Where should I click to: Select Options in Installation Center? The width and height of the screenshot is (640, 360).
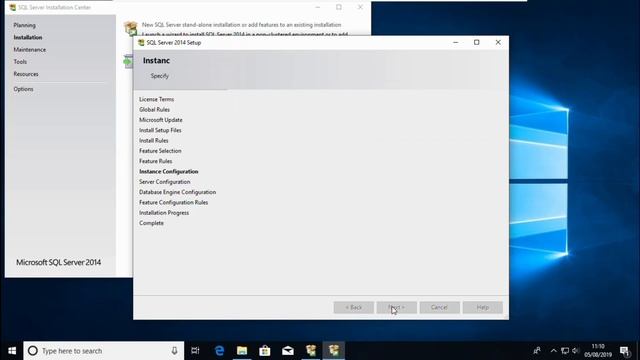pos(23,89)
